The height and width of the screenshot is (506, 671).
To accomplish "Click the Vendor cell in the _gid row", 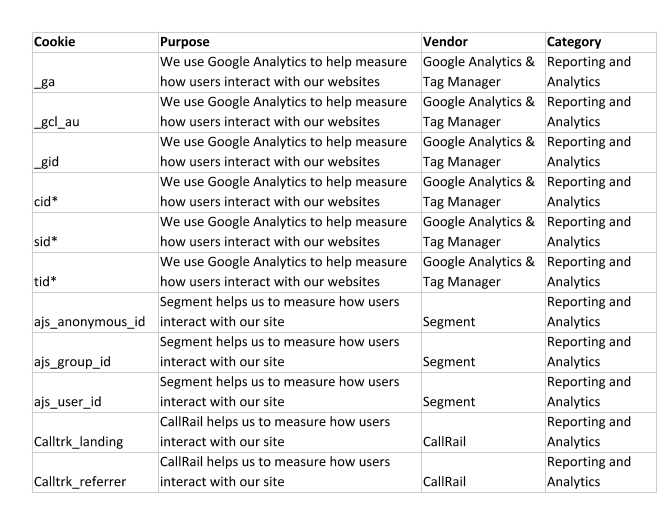I will (482, 152).
